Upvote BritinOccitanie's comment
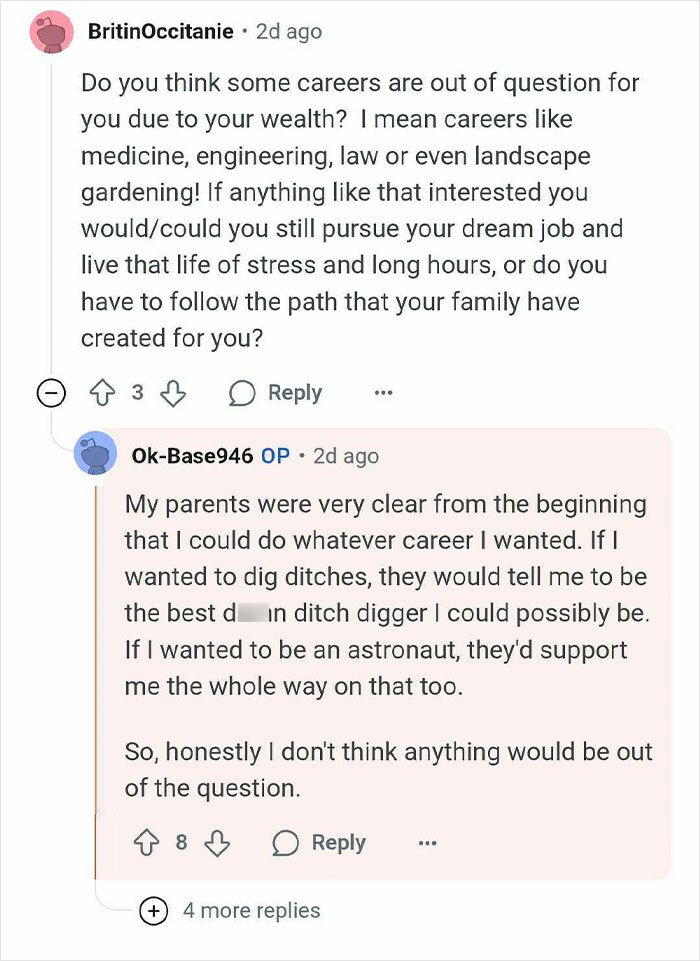The height and width of the screenshot is (961, 700). click(102, 393)
